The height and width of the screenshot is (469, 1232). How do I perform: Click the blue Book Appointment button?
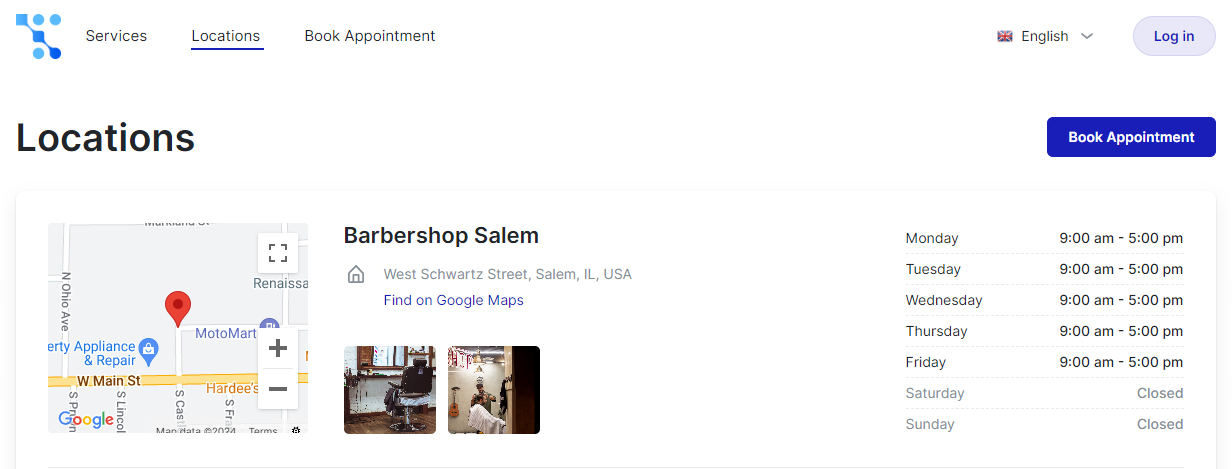[1131, 137]
